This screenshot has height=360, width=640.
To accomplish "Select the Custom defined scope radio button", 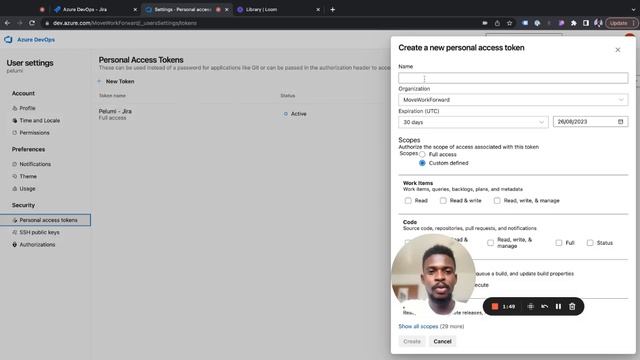I will pos(422,163).
